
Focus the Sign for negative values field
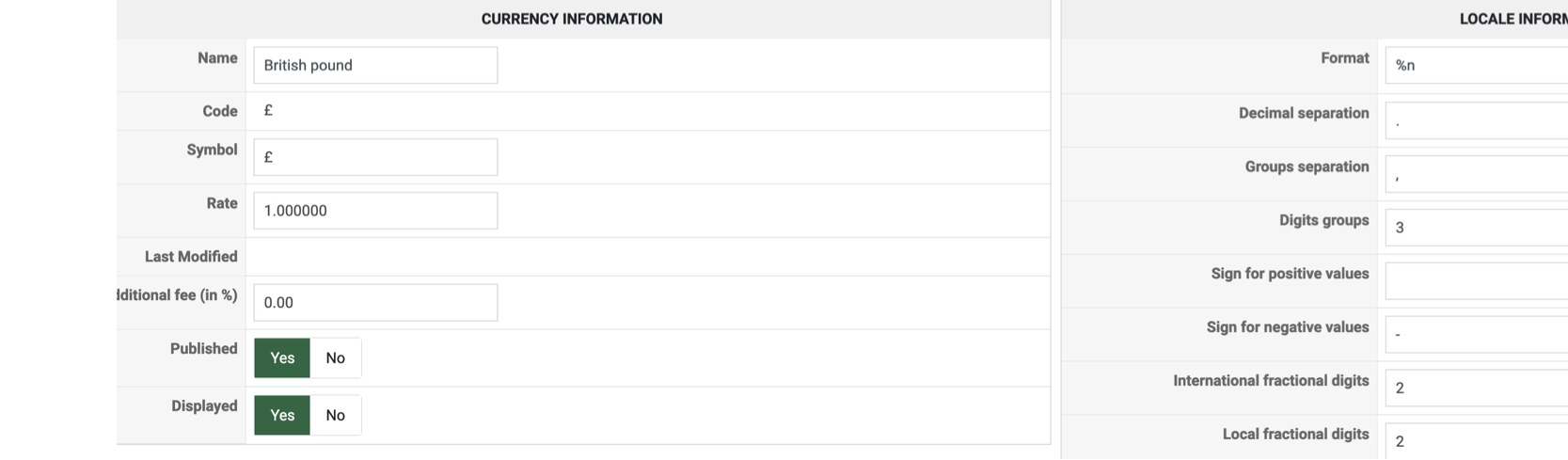pos(1475,335)
